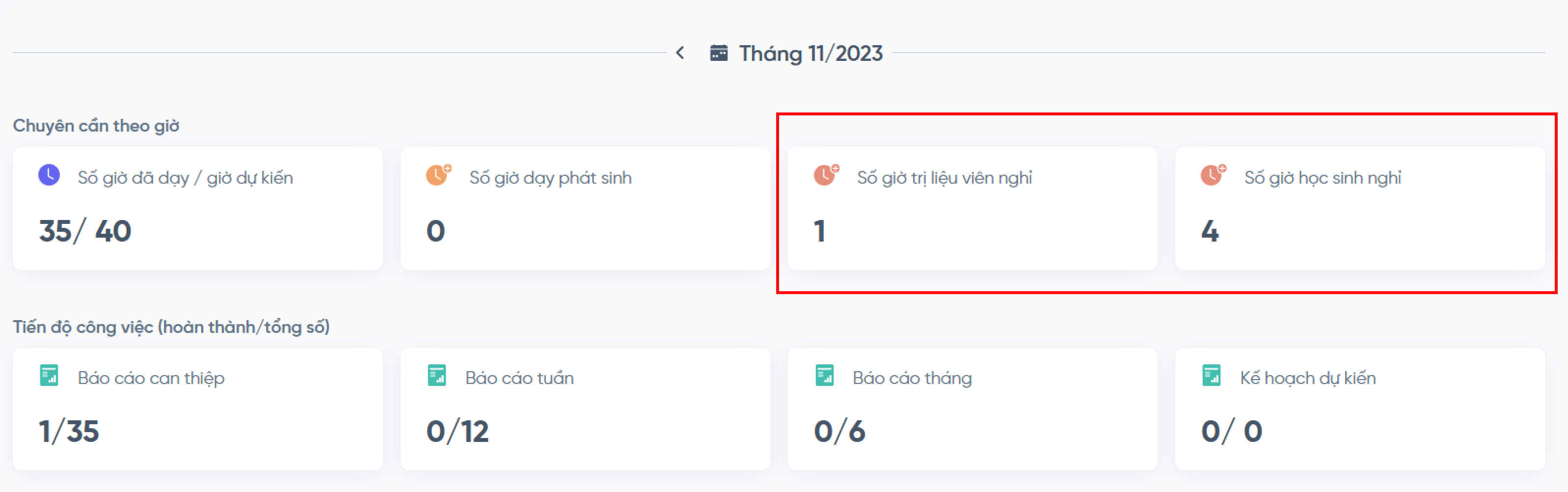
Task: Open the Tháng 11/2023 month picker
Action: click(810, 54)
